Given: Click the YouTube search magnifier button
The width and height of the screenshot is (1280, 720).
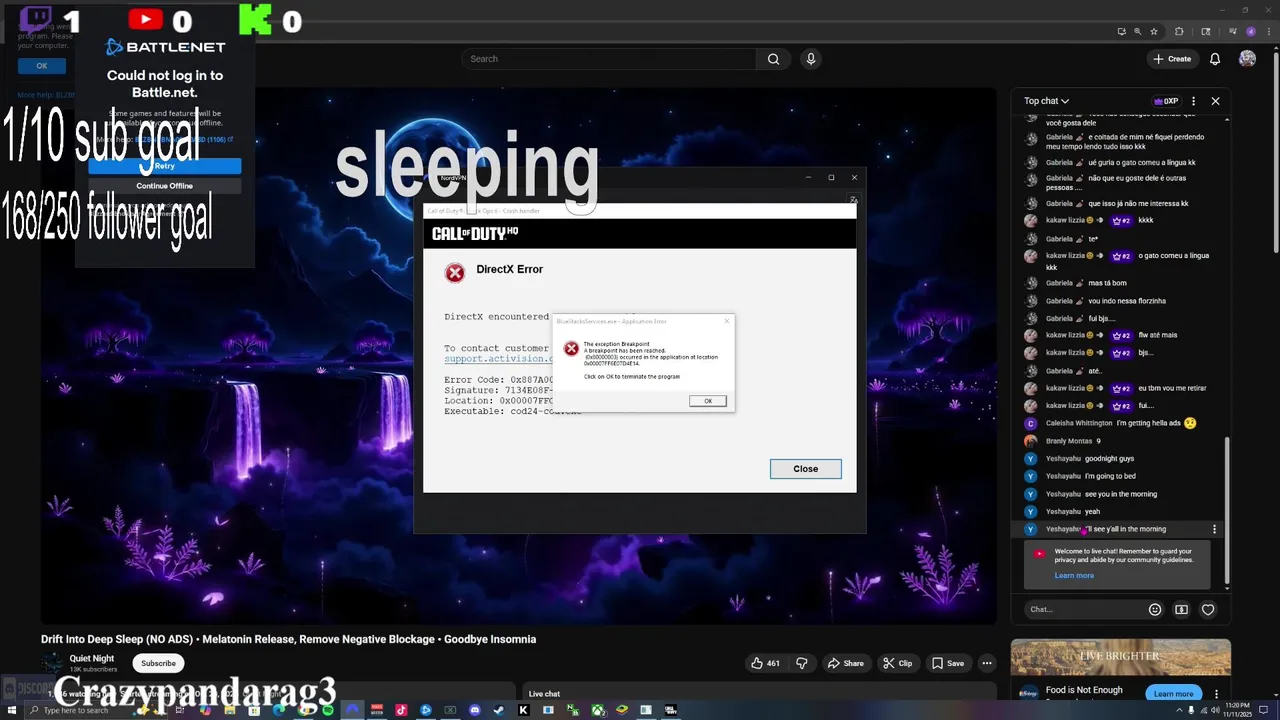Looking at the screenshot, I should (773, 59).
